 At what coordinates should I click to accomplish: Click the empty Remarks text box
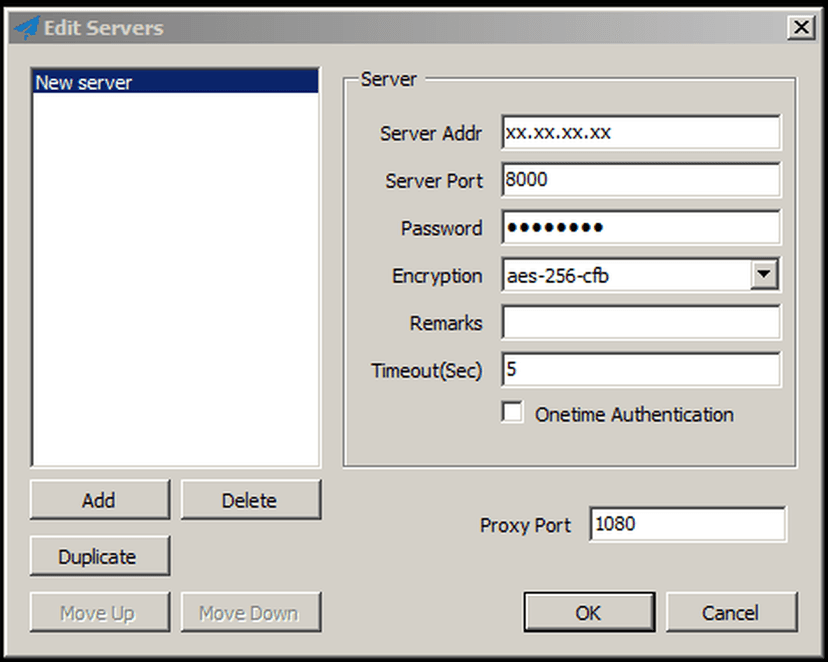pos(640,323)
